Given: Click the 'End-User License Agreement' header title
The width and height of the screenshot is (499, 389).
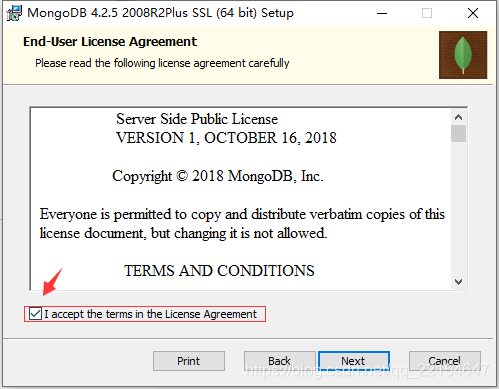Looking at the screenshot, I should click(x=110, y=42).
